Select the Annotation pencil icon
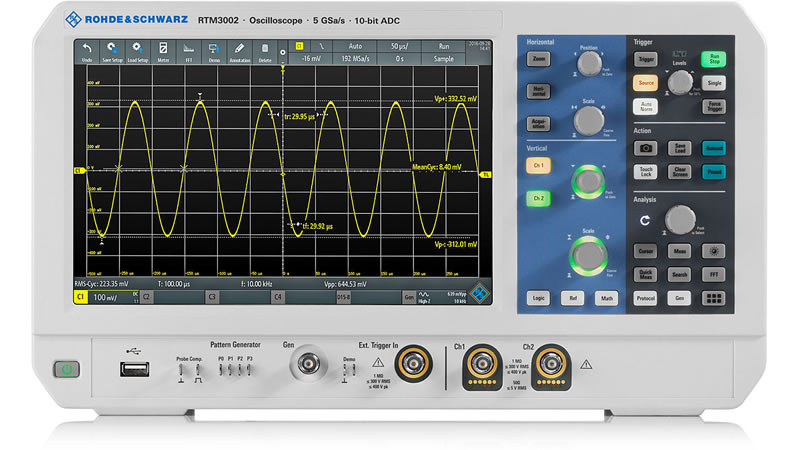The height and width of the screenshot is (450, 800). 239,51
